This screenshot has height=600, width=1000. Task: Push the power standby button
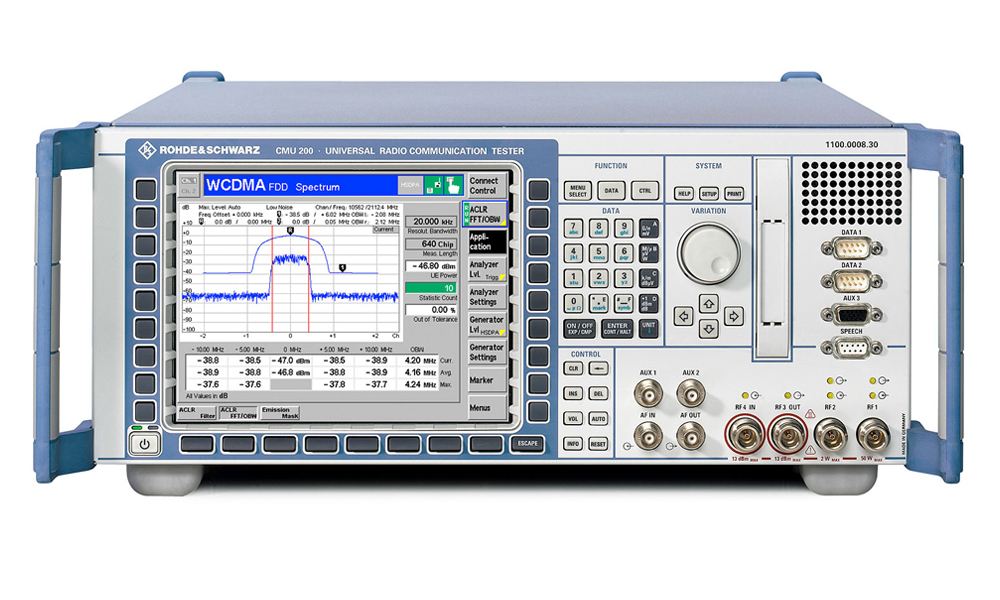[x=144, y=444]
